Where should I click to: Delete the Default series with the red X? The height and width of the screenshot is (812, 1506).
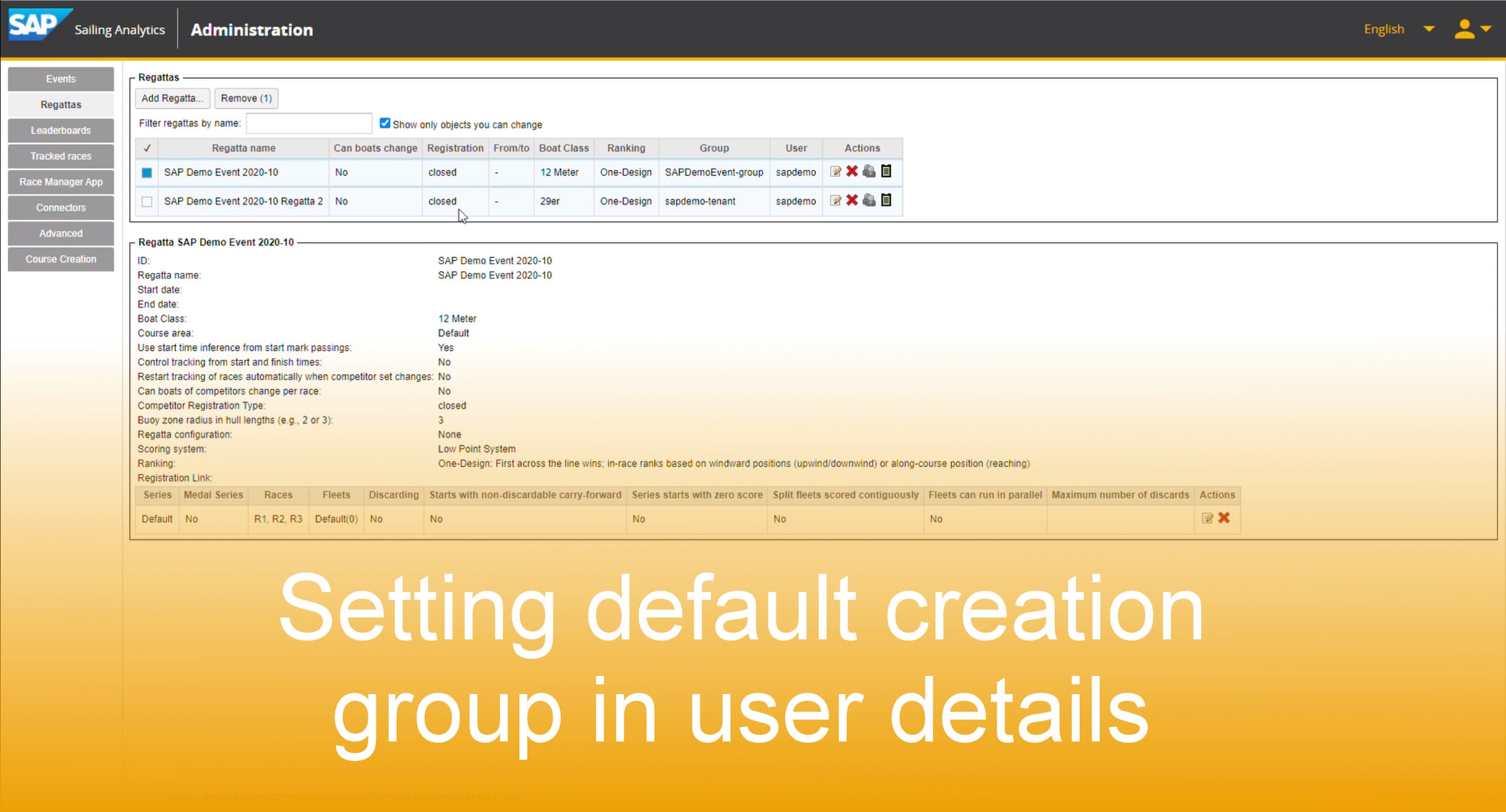tap(1225, 518)
